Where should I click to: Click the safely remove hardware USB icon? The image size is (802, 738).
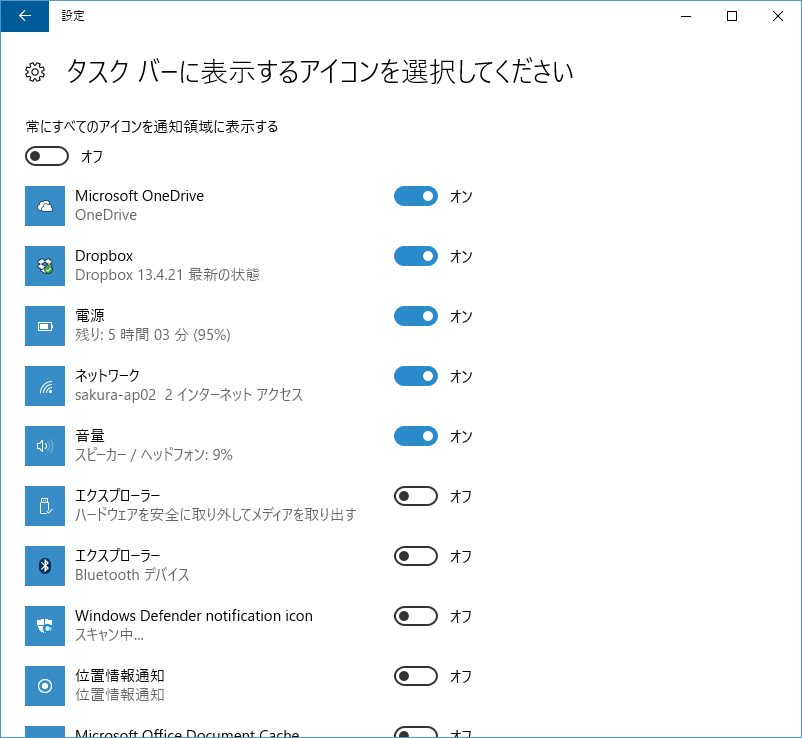[x=44, y=506]
